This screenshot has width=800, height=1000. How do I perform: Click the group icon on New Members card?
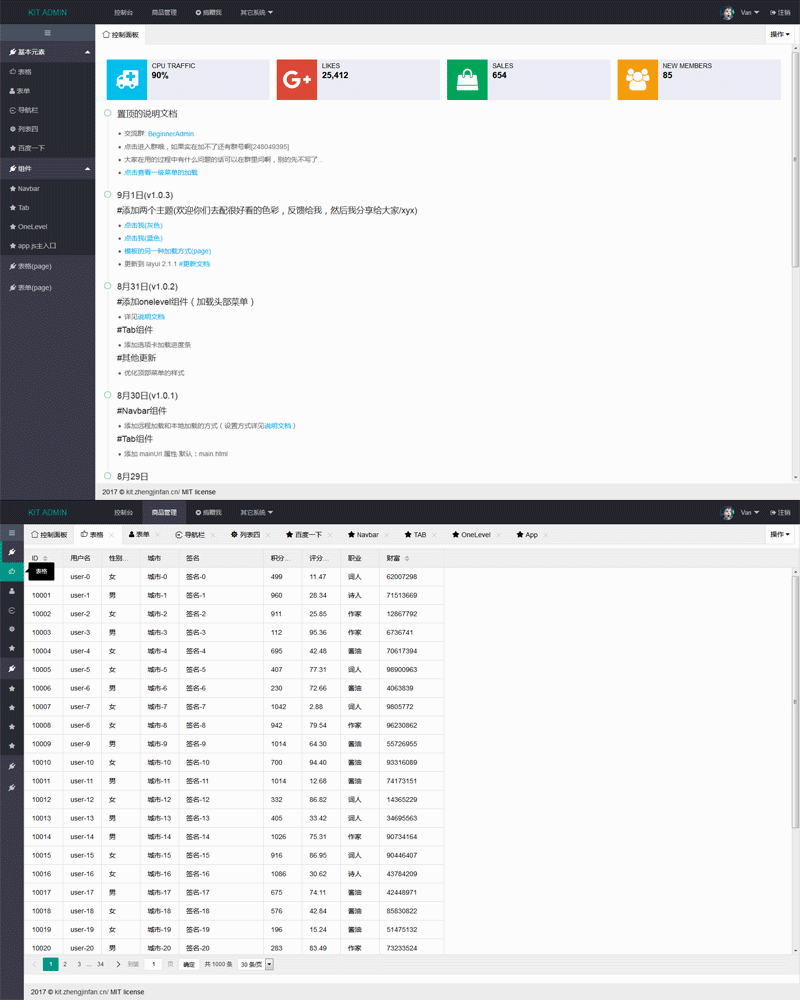(x=637, y=80)
